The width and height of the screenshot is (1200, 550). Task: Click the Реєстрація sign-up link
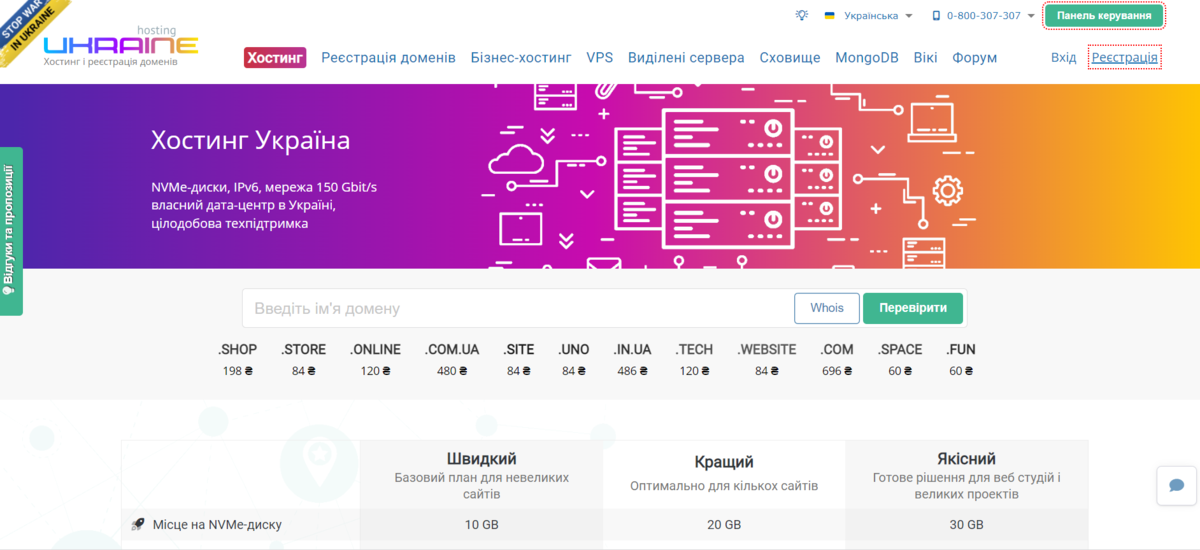1125,57
